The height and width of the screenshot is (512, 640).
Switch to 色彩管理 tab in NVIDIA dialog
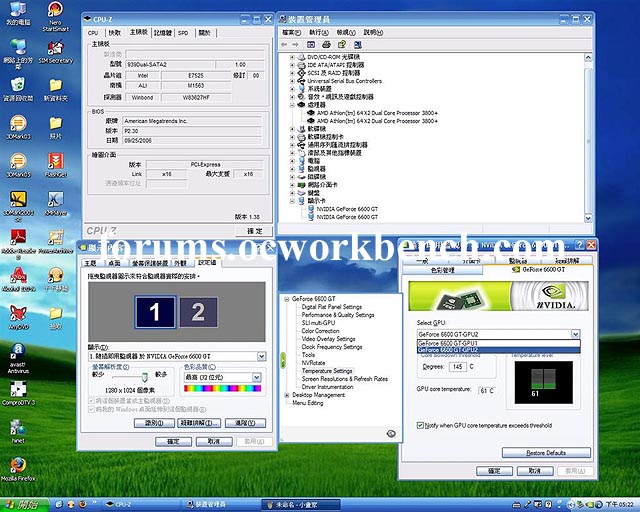click(442, 270)
